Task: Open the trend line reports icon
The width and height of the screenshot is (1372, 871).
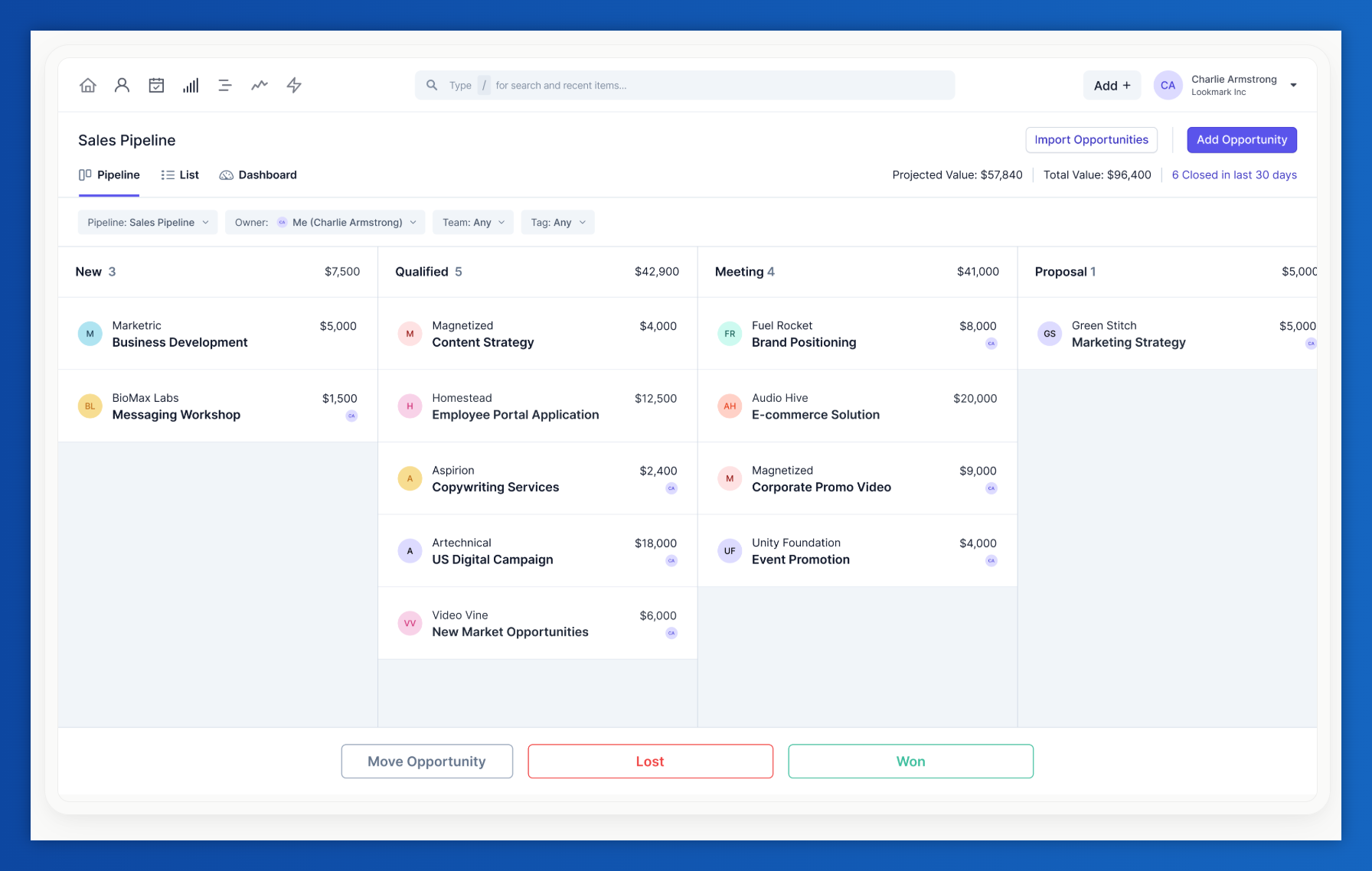Action: [260, 85]
